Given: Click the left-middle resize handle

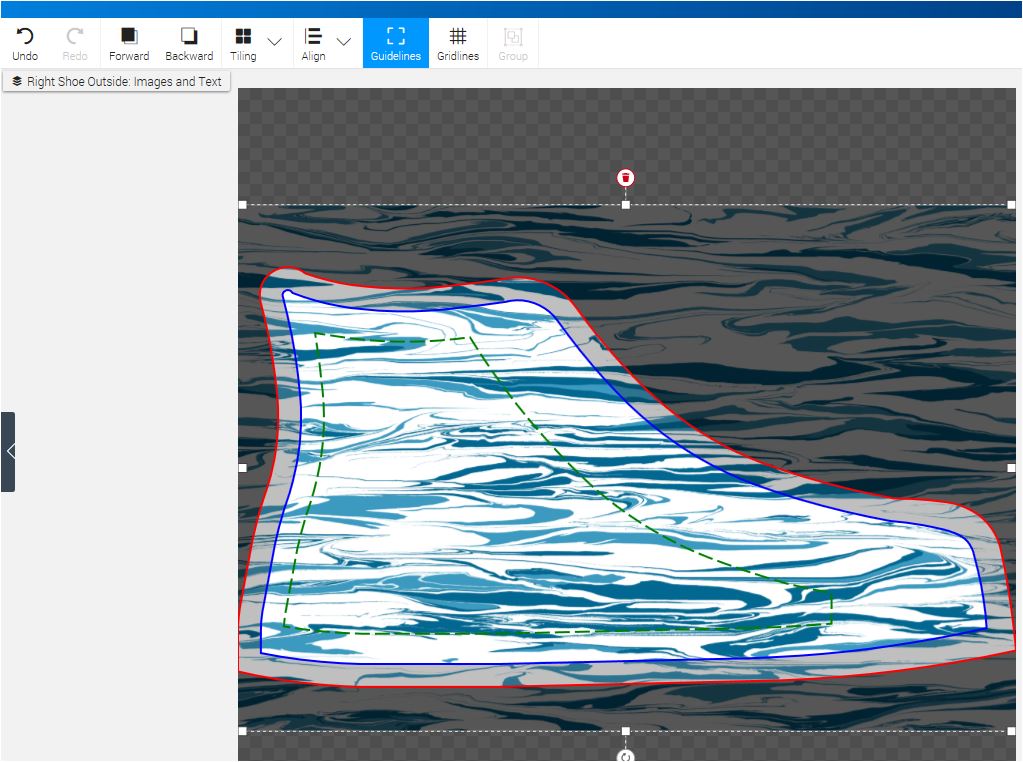Looking at the screenshot, I should click(x=242, y=467).
